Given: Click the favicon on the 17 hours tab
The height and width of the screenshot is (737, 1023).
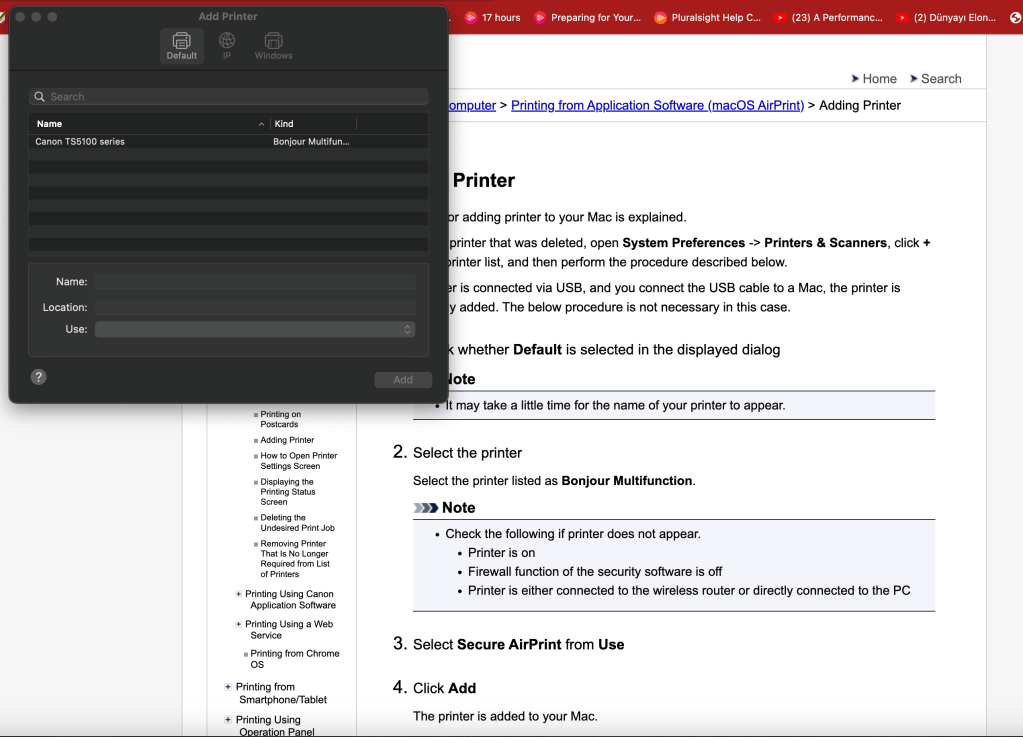Looking at the screenshot, I should (x=470, y=18).
